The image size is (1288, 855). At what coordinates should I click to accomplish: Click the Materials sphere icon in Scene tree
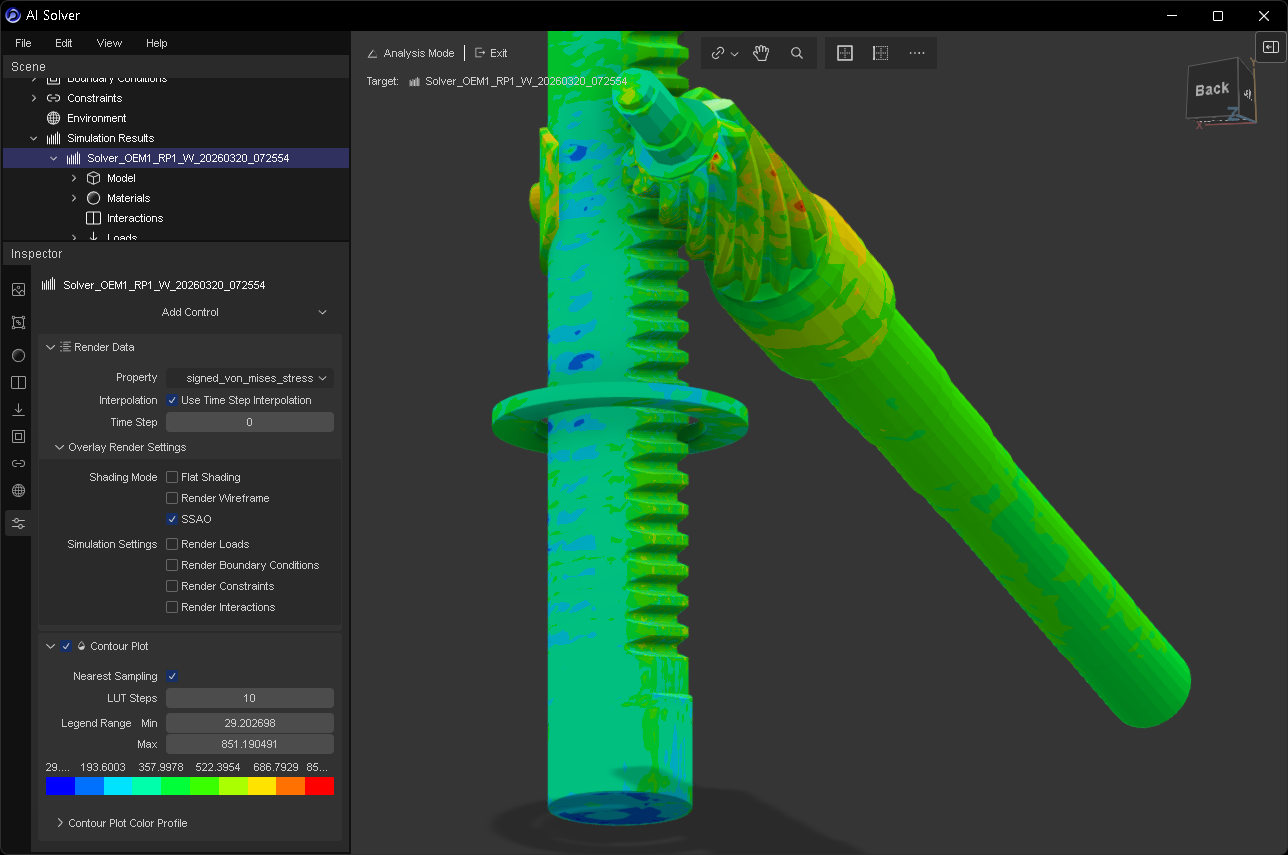click(x=94, y=198)
